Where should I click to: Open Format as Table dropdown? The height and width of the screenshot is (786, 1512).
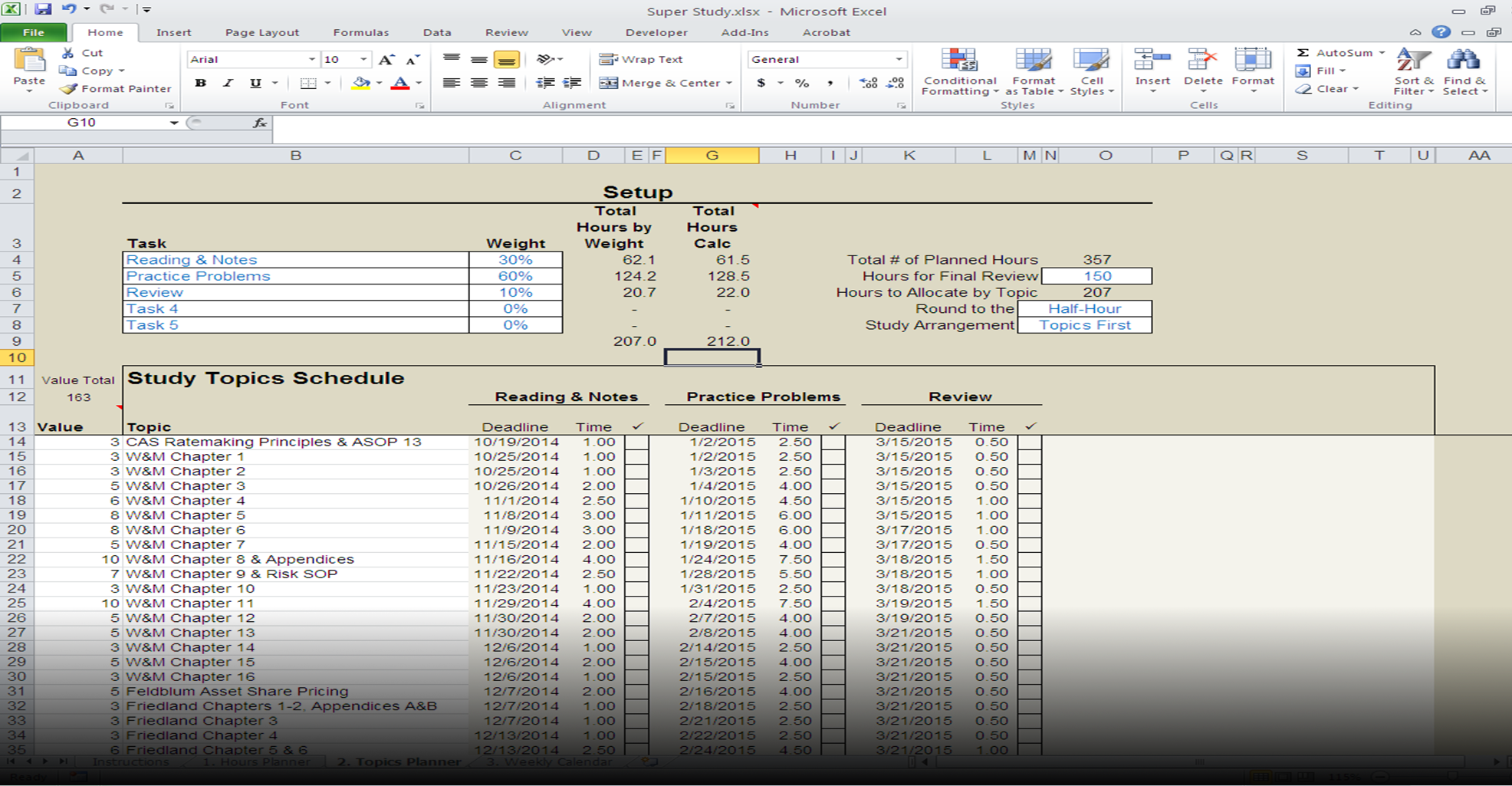1034,72
